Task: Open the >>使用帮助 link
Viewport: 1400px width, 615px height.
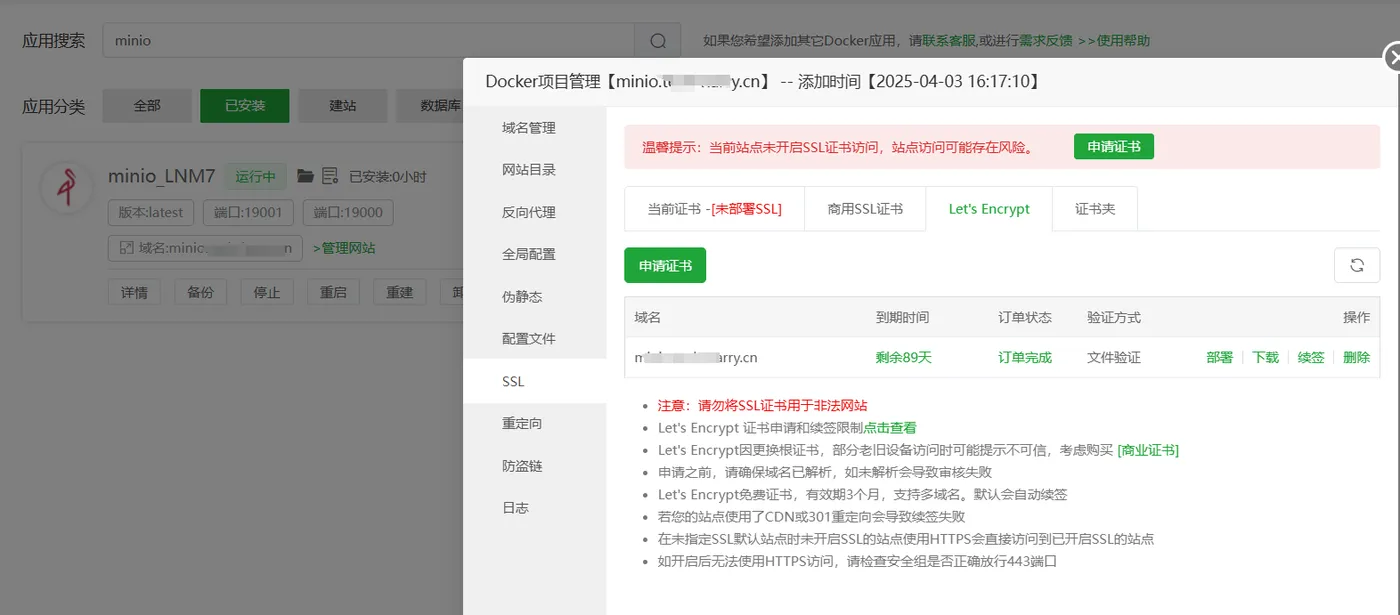Action: pyautogui.click(x=1113, y=41)
